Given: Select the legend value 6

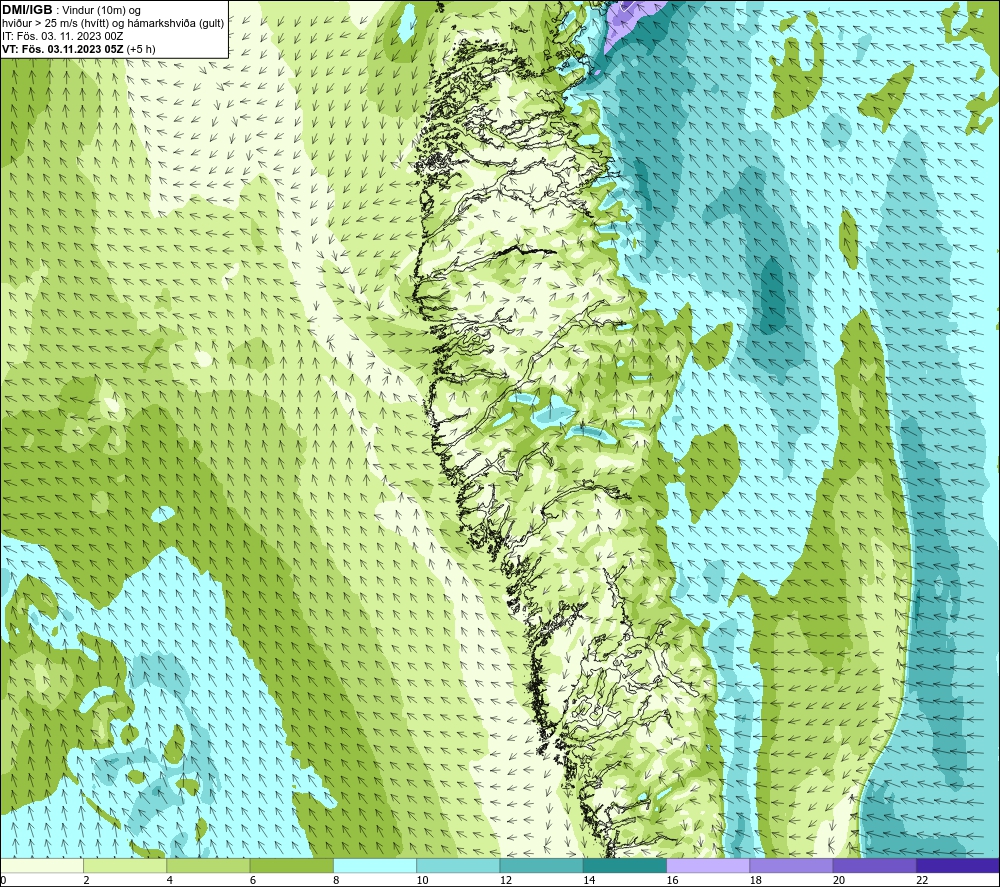Looking at the screenshot, I should [x=253, y=881].
